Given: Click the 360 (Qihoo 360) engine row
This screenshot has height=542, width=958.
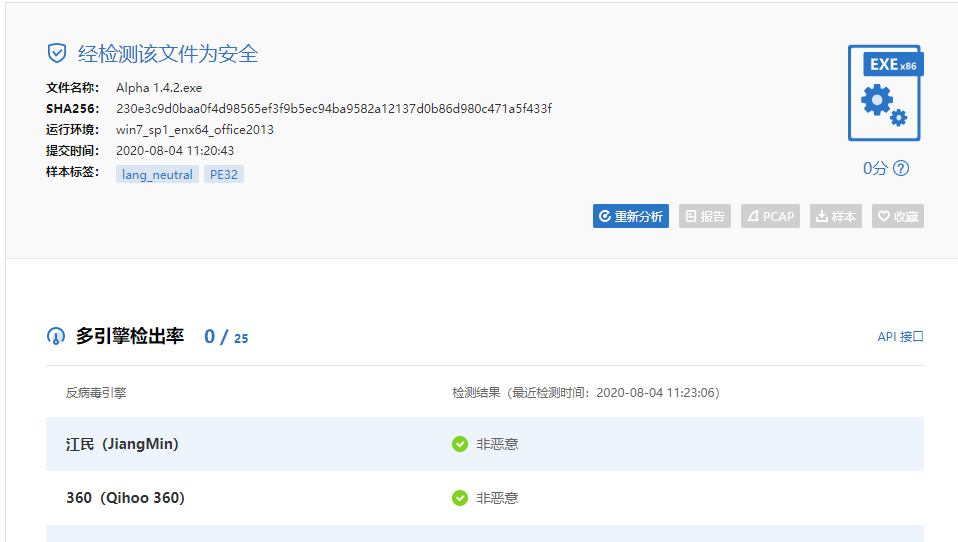Looking at the screenshot, I should [x=125, y=498].
